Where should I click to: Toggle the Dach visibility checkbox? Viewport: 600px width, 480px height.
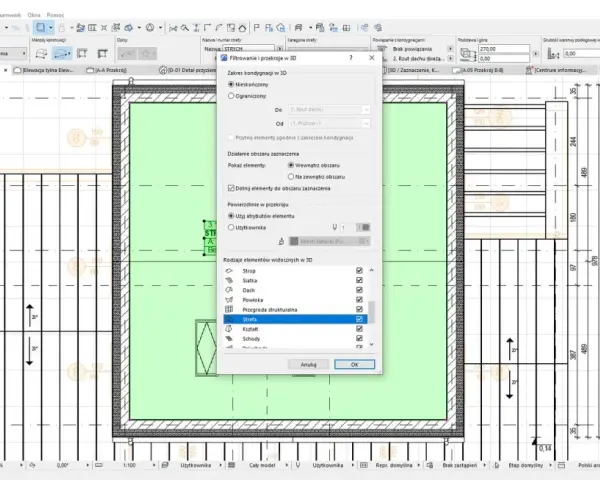[x=359, y=290]
